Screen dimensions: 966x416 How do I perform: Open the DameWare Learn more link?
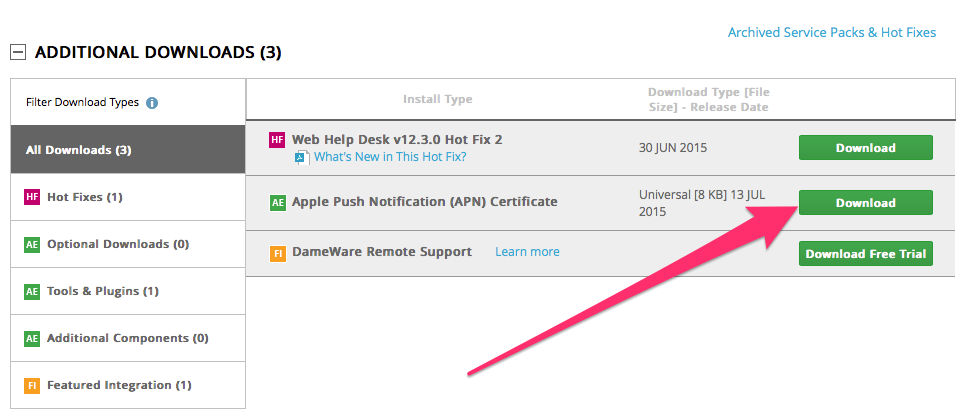(x=527, y=251)
